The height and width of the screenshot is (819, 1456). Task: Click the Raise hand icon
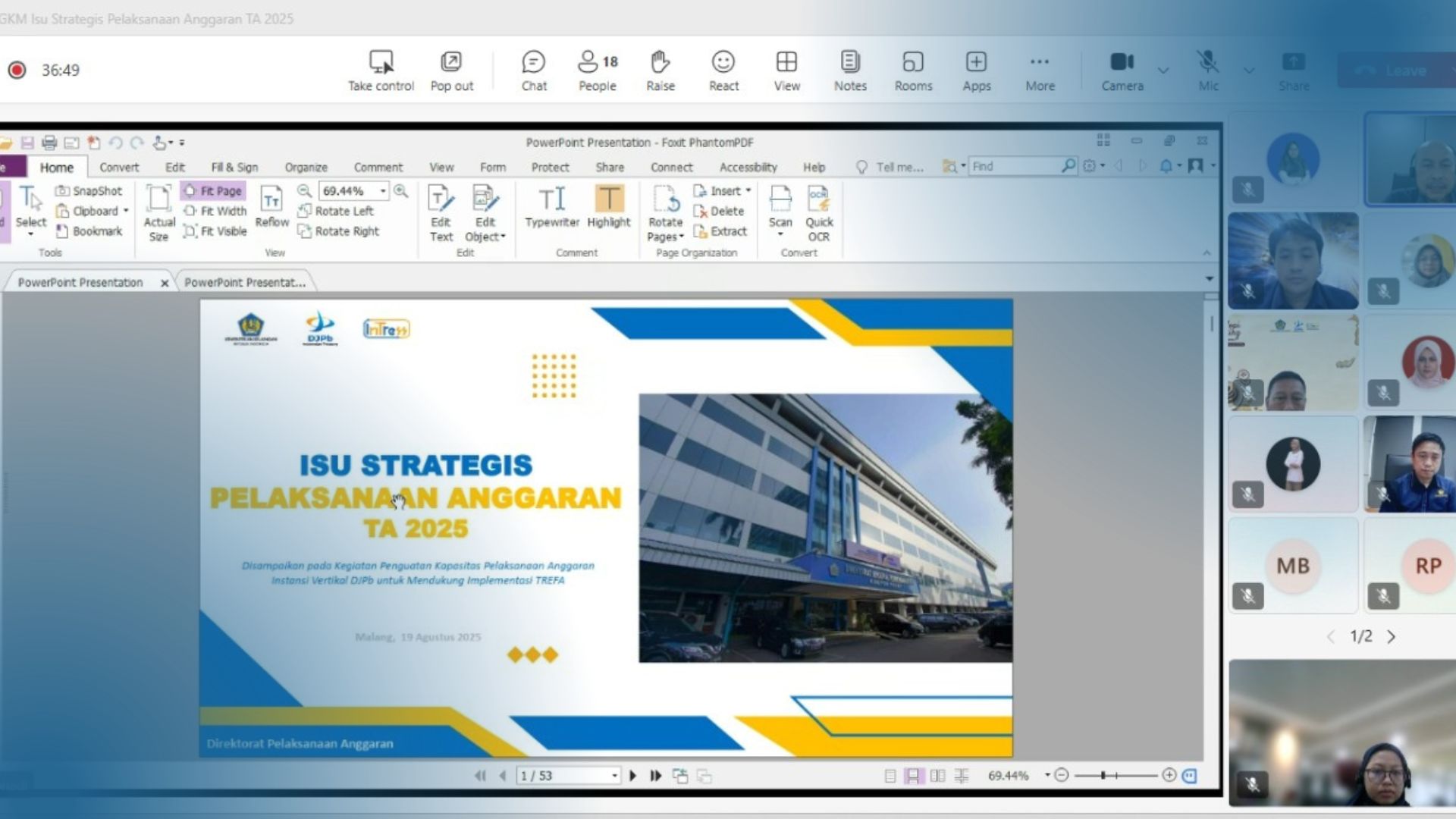(660, 62)
